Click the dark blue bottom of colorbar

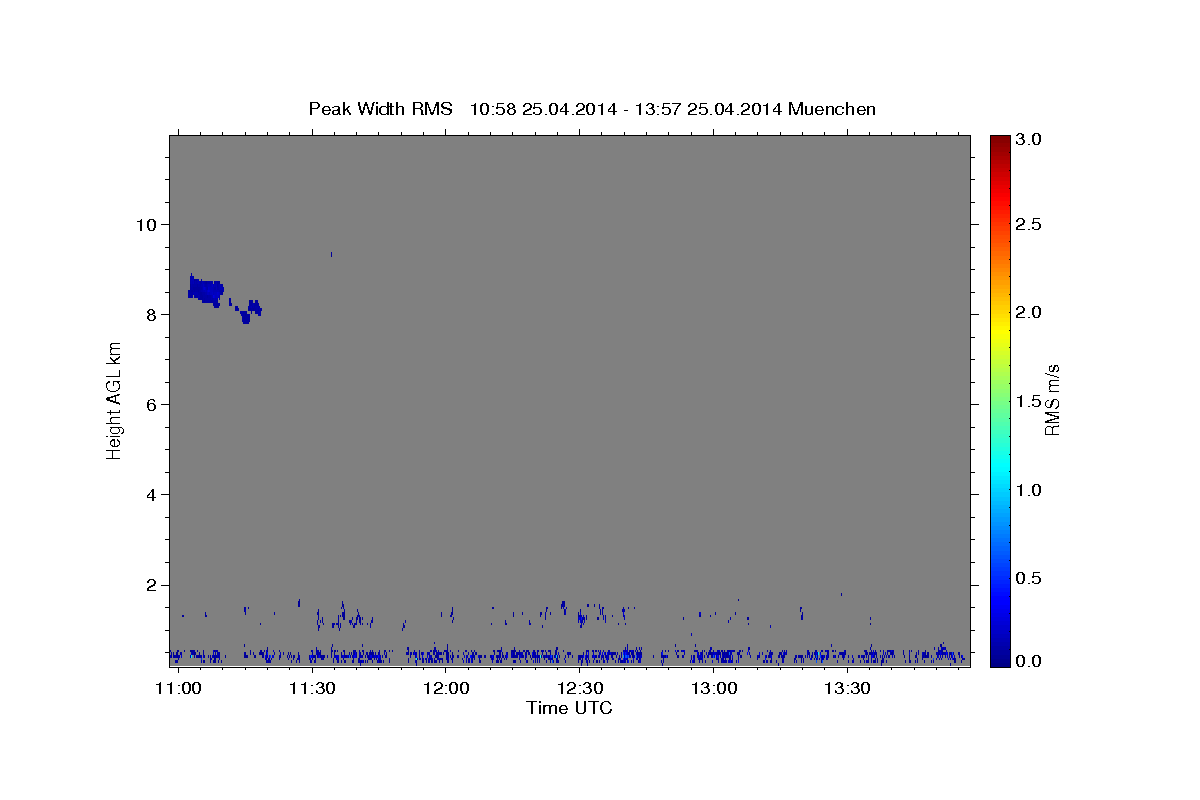999,658
